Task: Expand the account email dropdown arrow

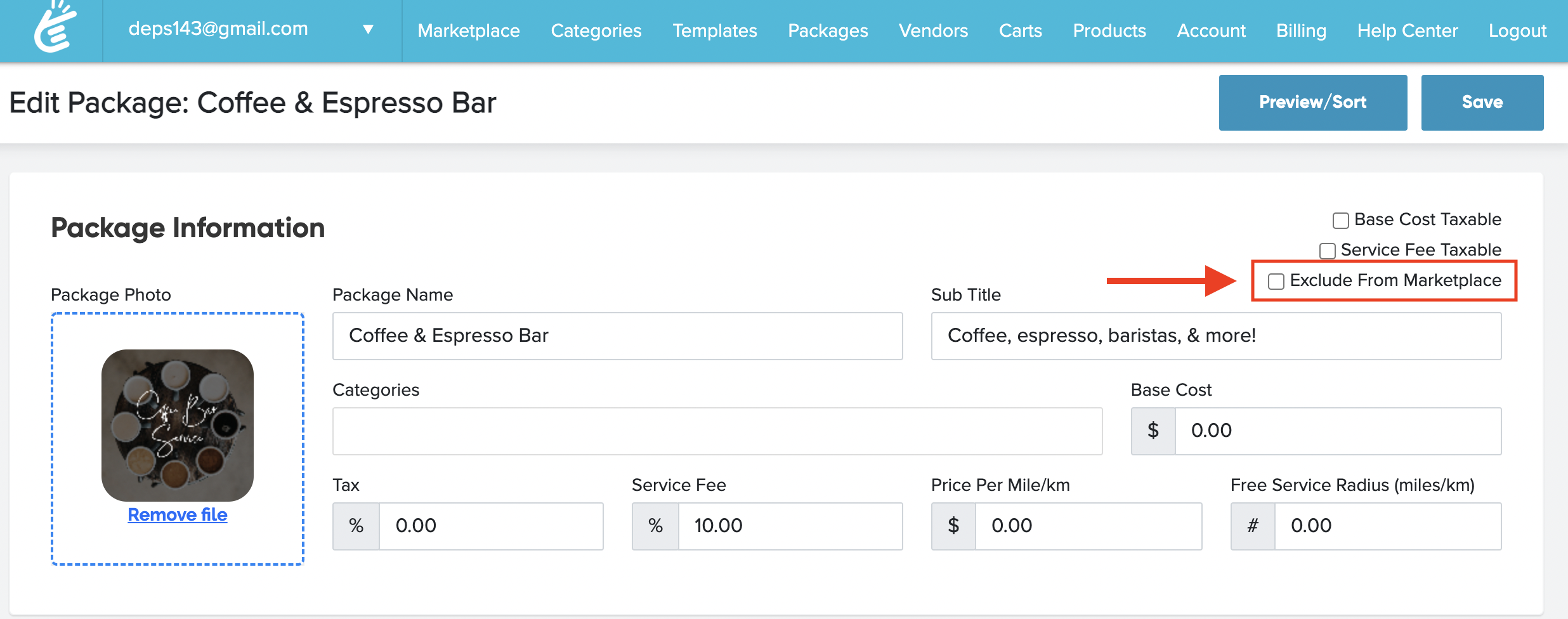Action: (x=368, y=30)
